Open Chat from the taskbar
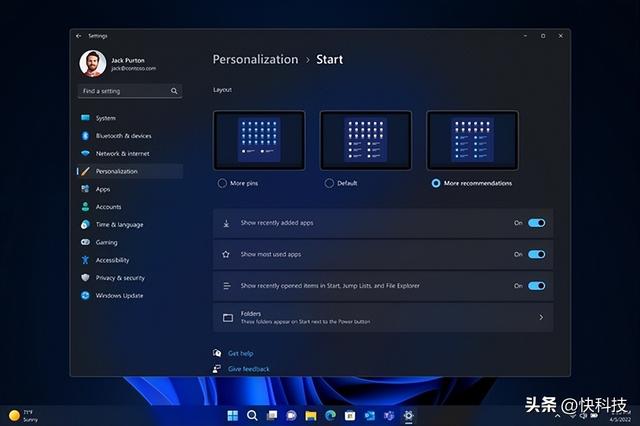The height and width of the screenshot is (426, 640). (291, 415)
